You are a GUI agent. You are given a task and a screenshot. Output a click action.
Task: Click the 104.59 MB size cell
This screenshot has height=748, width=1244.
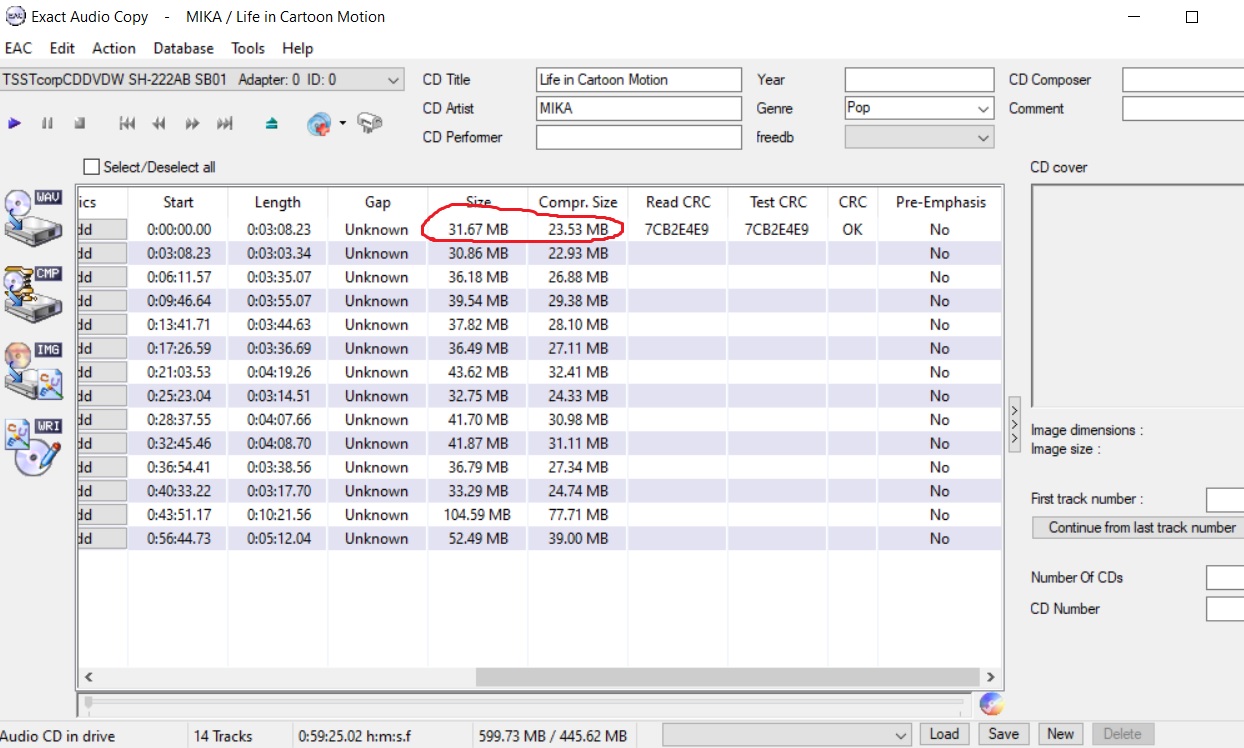[x=477, y=515]
